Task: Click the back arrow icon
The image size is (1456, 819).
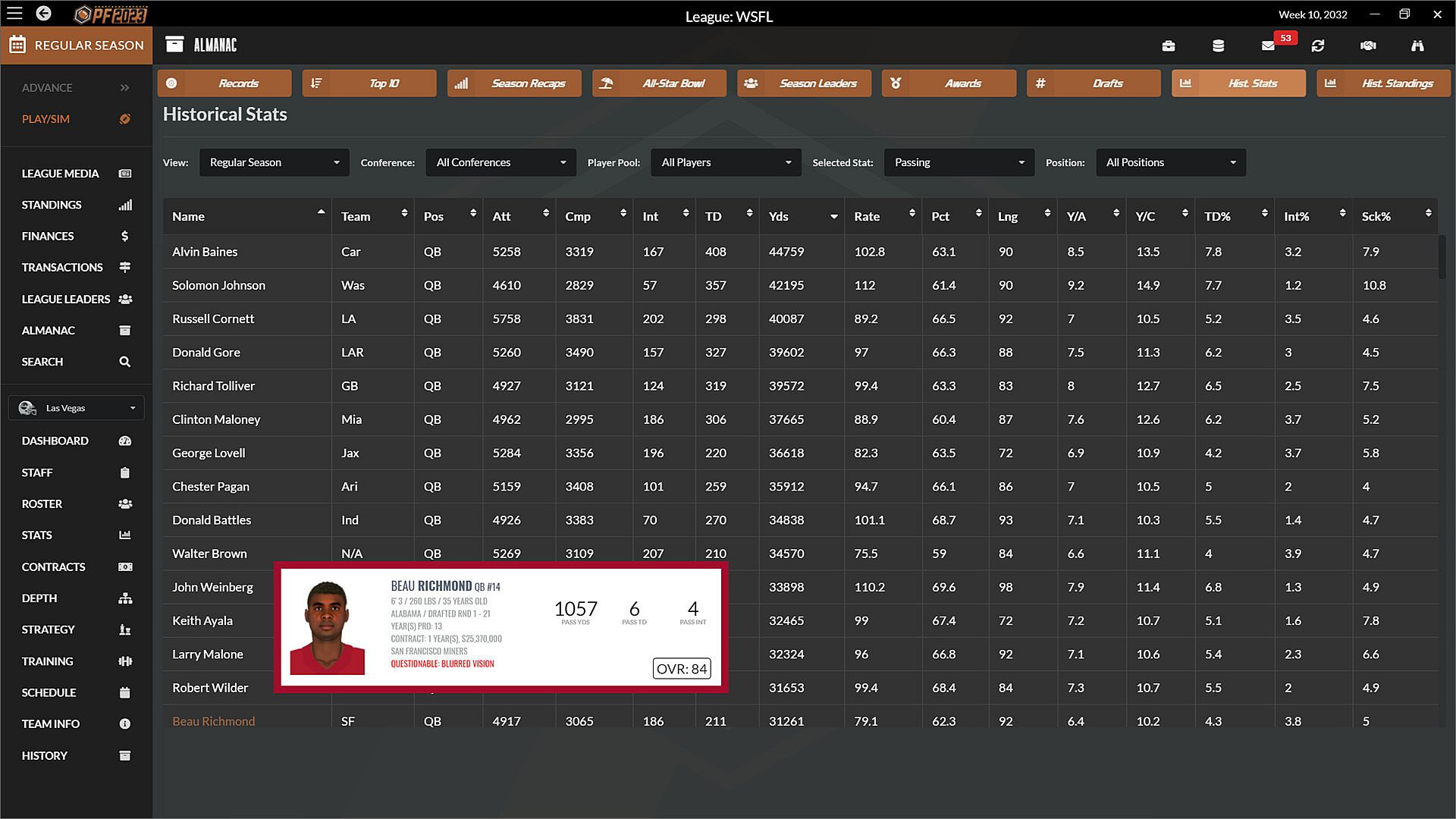Action: 43,14
